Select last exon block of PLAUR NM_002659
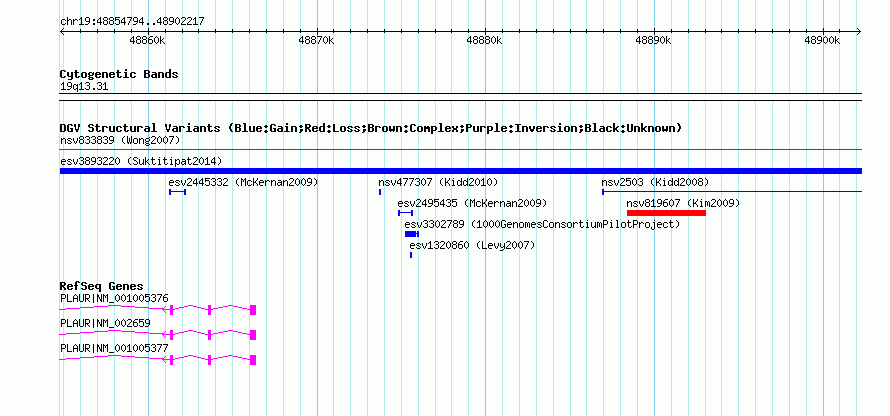 click(253, 334)
